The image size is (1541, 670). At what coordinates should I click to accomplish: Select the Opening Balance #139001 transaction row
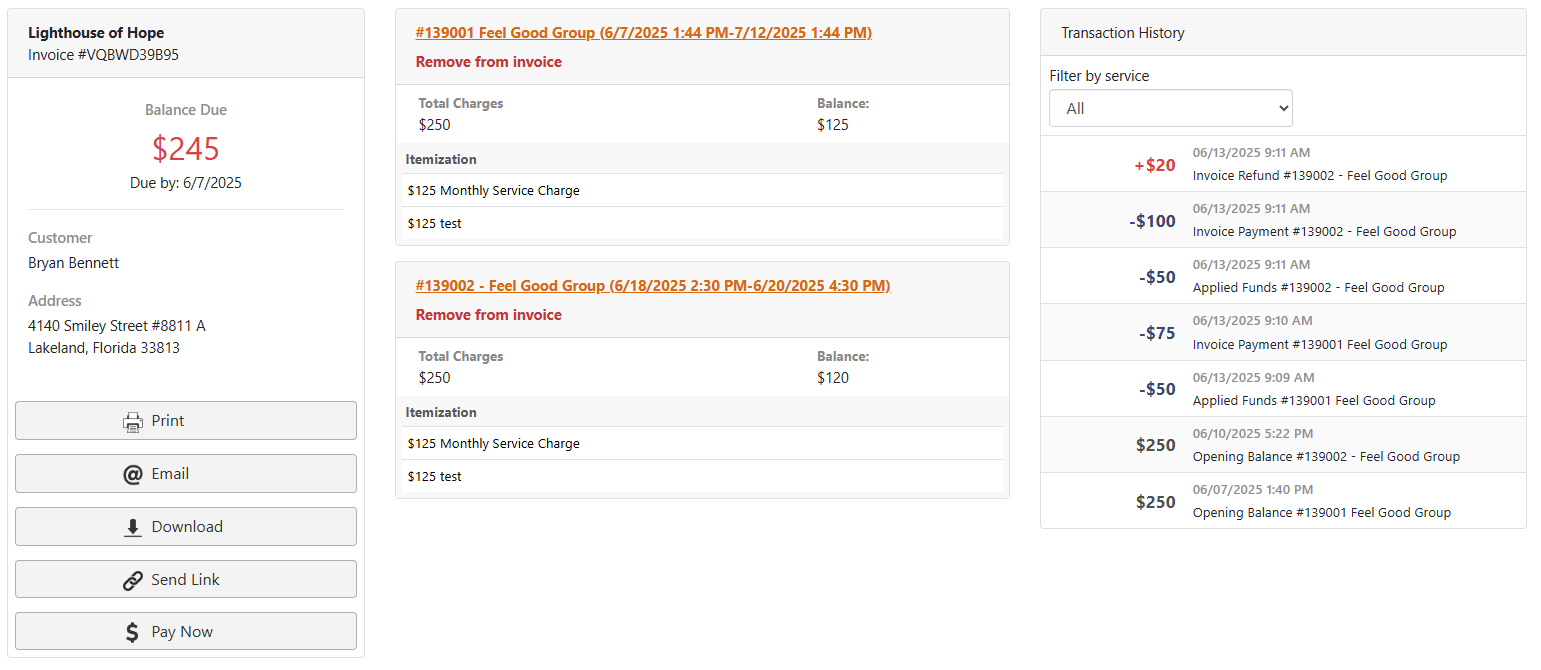[x=1284, y=500]
